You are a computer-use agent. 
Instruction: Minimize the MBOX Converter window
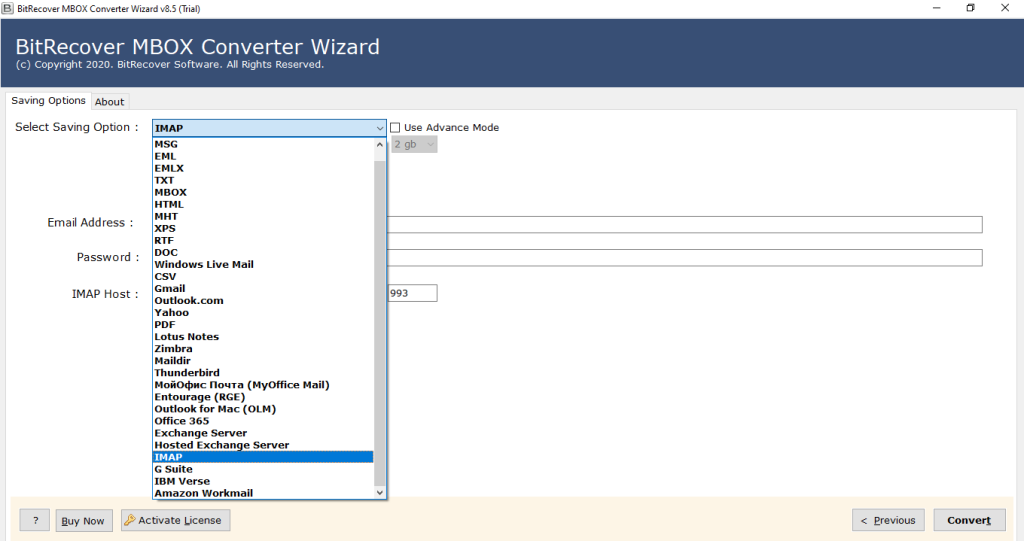tap(936, 8)
